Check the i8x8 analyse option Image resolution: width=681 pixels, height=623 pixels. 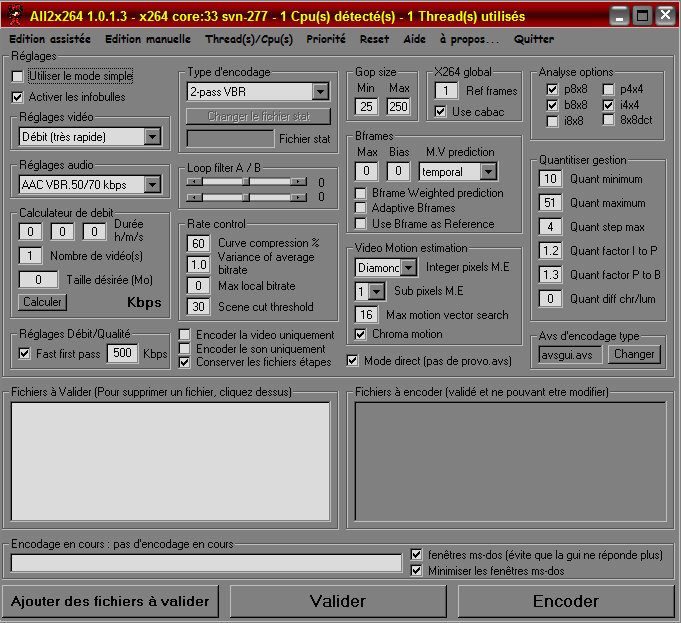pyautogui.click(x=552, y=121)
